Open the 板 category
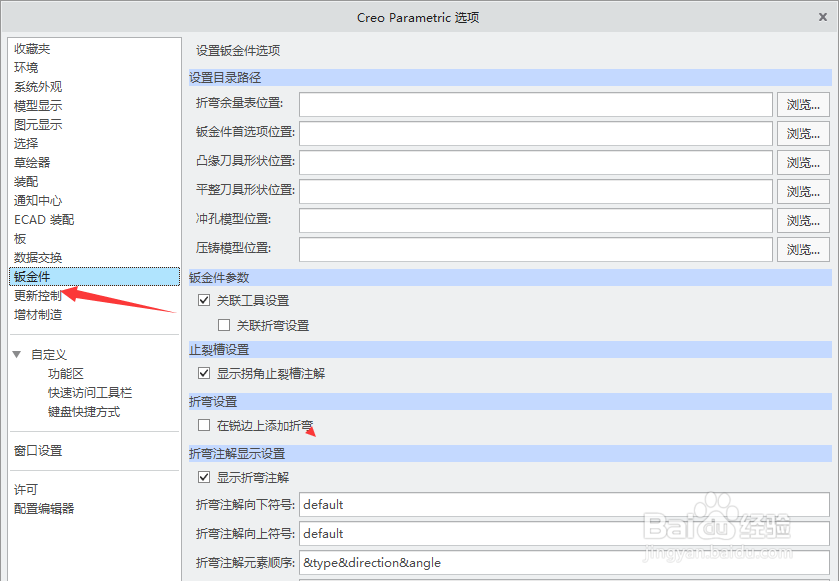This screenshot has width=839, height=581. (20, 239)
